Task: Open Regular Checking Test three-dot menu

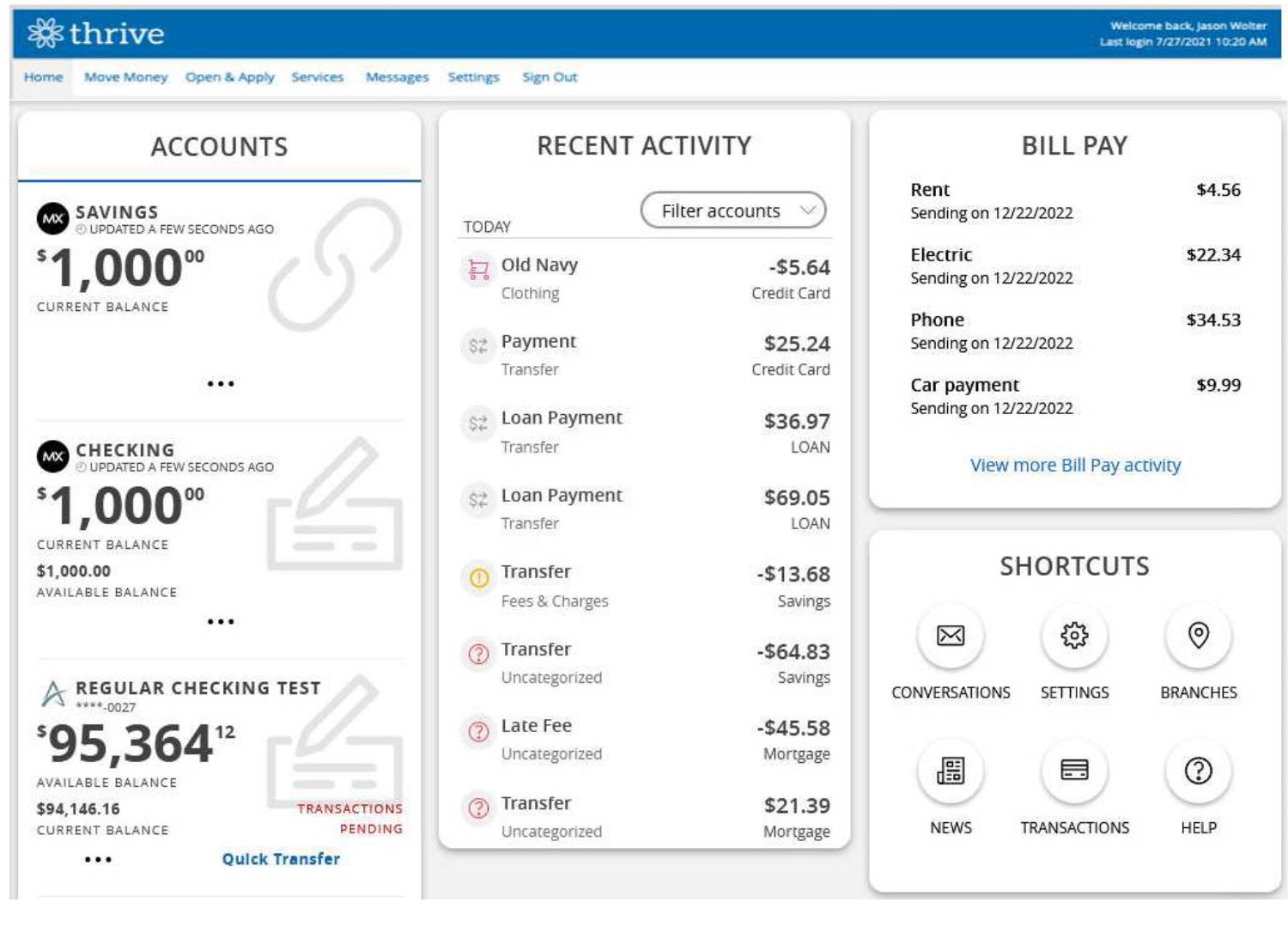Action: point(98,859)
